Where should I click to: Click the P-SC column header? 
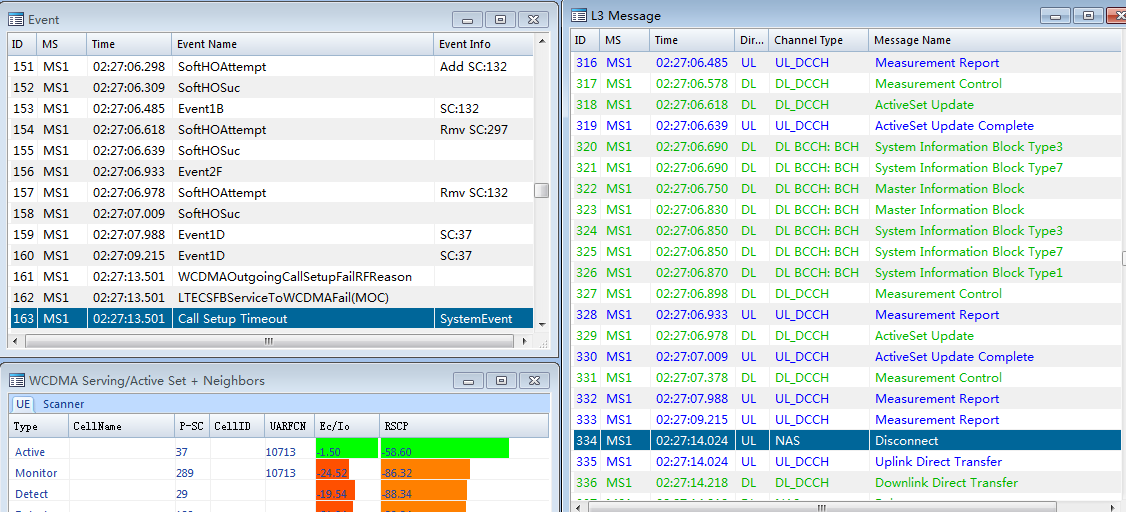pos(192,426)
